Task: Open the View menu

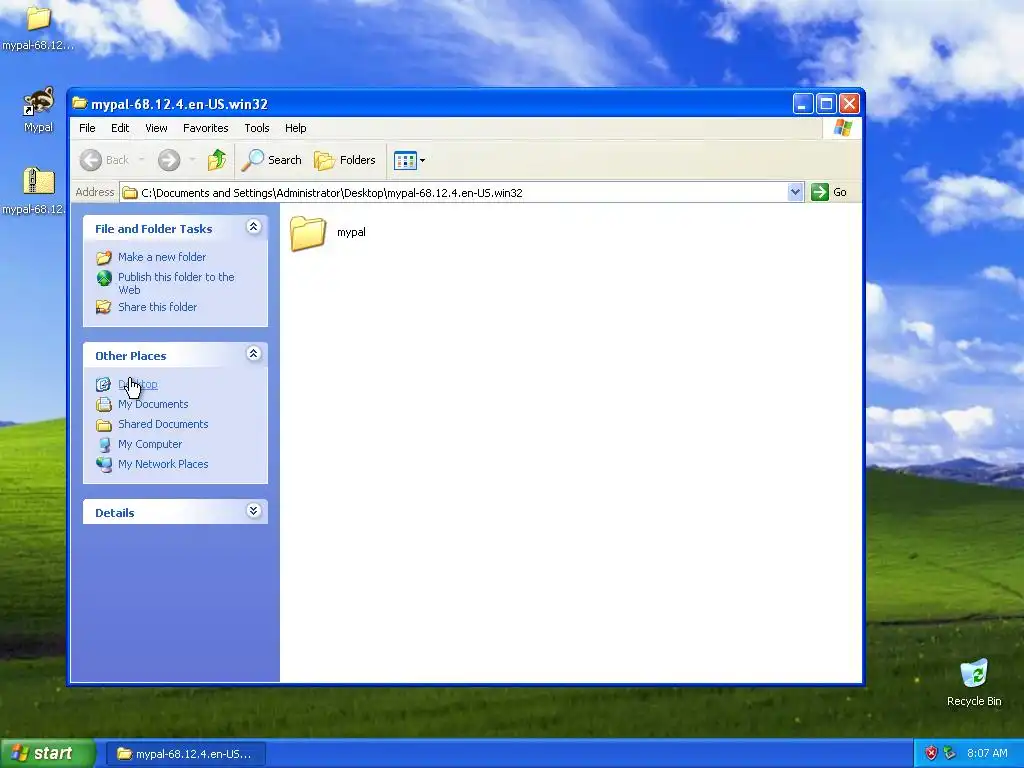Action: (156, 128)
